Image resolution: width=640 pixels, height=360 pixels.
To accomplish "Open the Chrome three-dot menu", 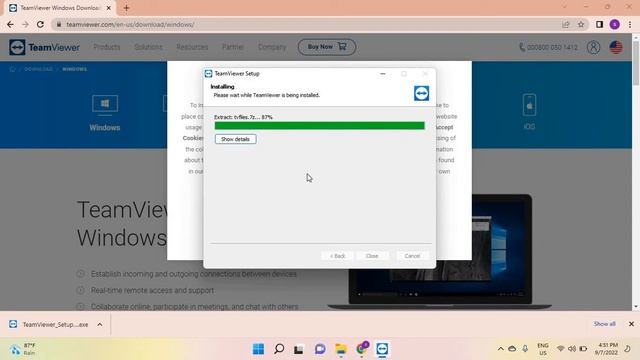I will click(x=630, y=24).
